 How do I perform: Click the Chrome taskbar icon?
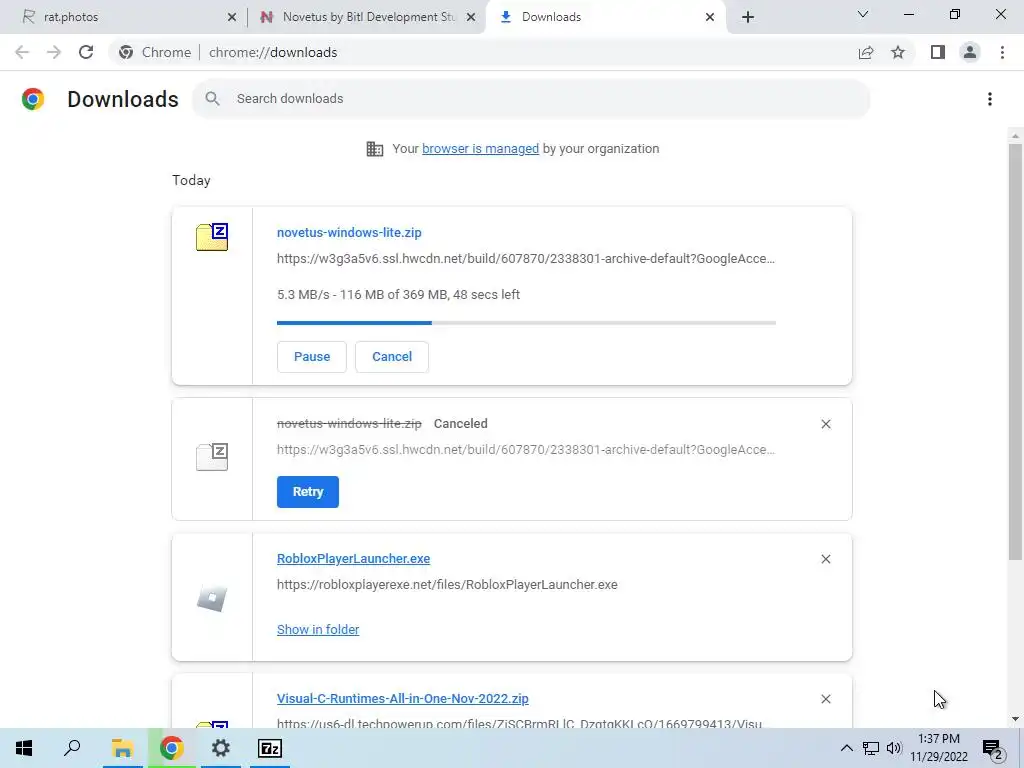171,748
